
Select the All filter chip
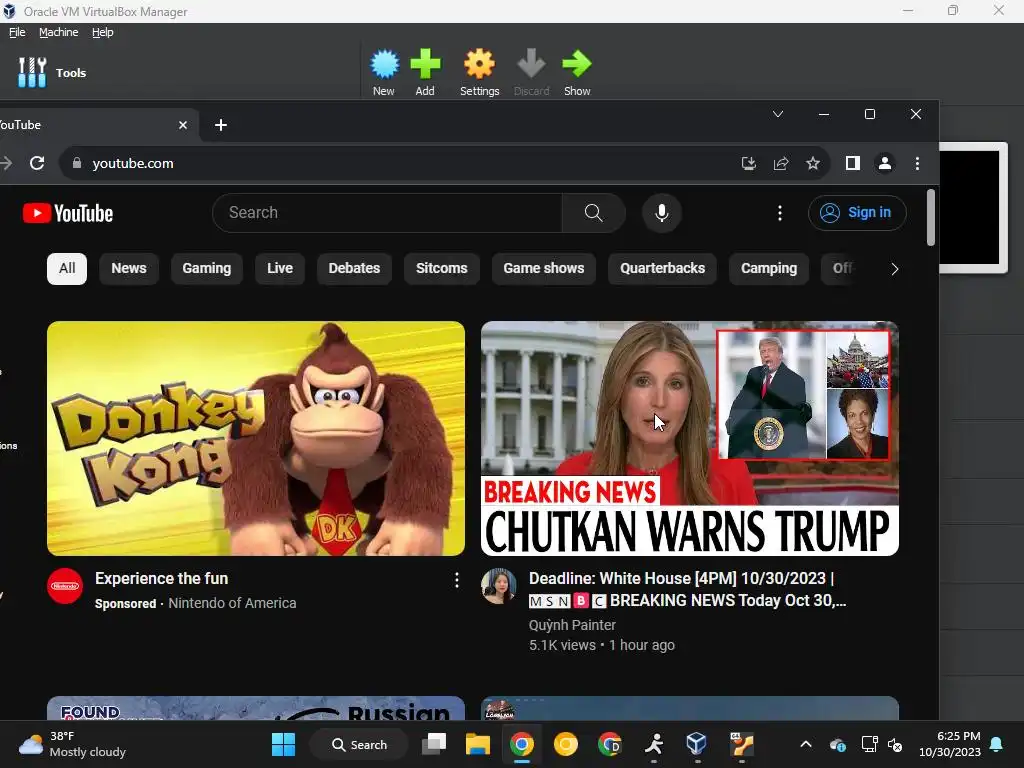(x=67, y=268)
